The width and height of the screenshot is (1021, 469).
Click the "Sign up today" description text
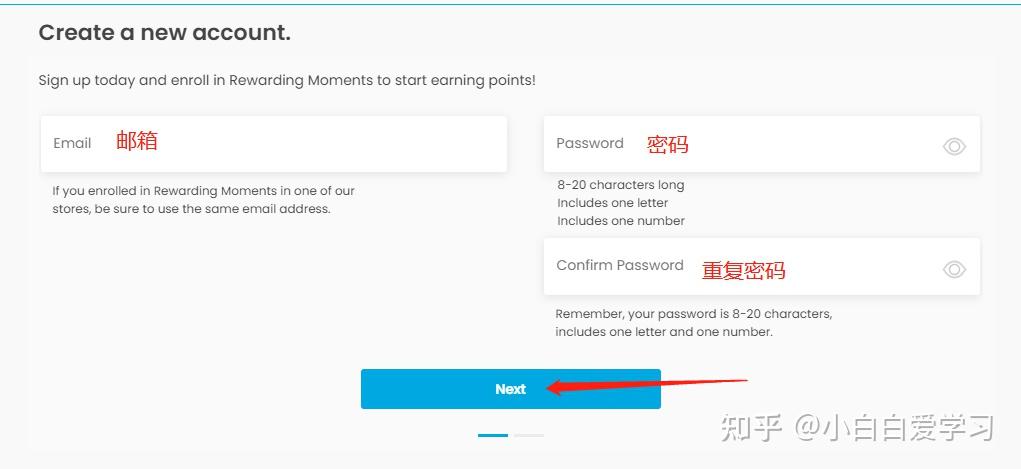(287, 80)
